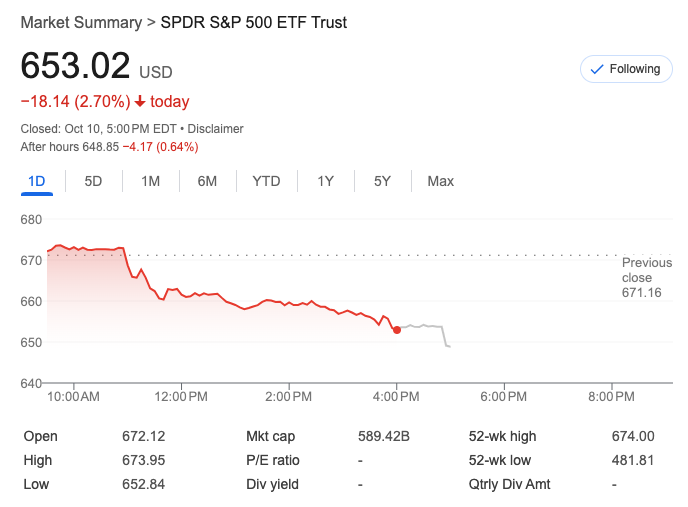Open the Disclaimer link
The image size is (688, 507).
(216, 129)
